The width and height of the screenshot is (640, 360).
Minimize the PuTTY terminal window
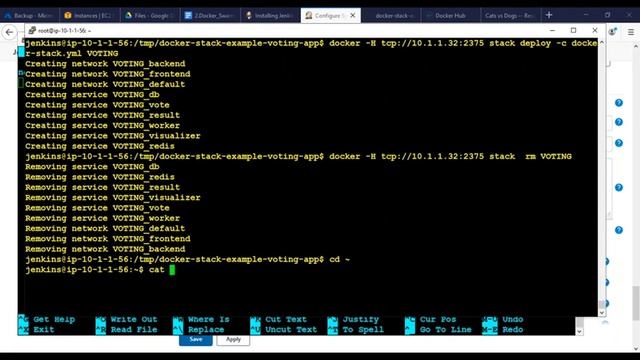(552, 30)
